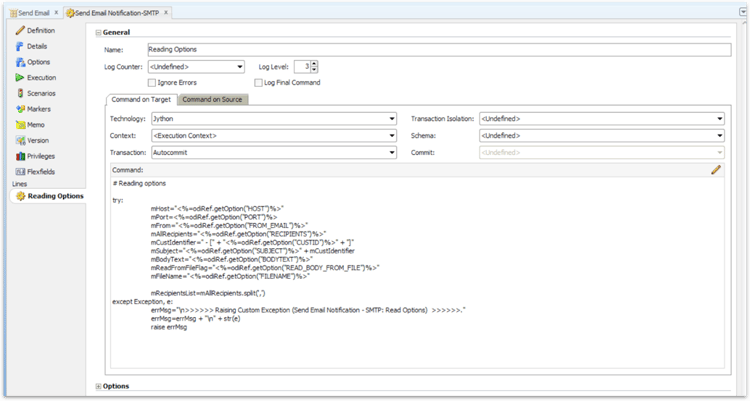Open the Privileges section
The height and width of the screenshot is (401, 750).
[x=42, y=156]
